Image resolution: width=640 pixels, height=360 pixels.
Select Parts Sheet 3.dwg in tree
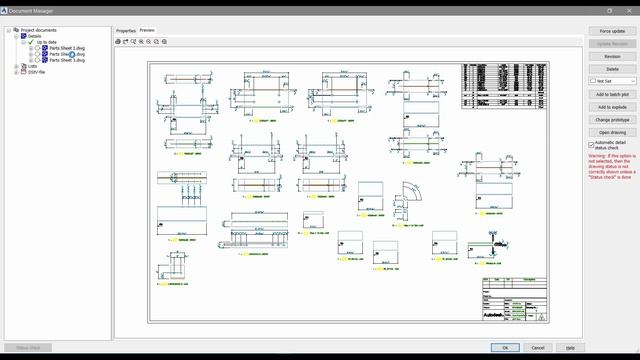pyautogui.click(x=67, y=60)
